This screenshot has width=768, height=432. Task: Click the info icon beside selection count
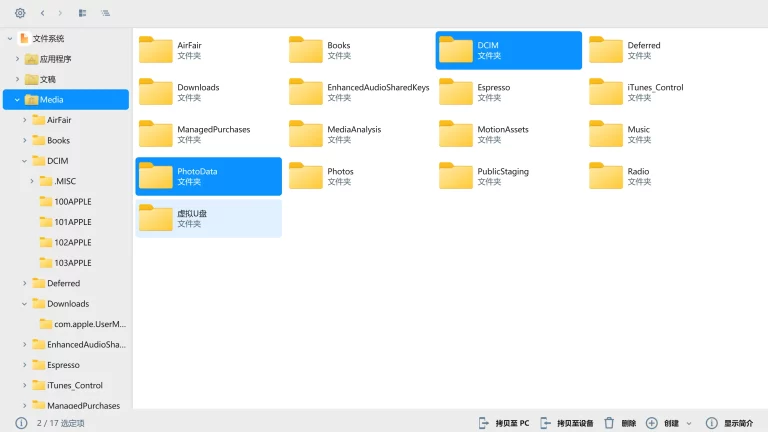(x=21, y=423)
